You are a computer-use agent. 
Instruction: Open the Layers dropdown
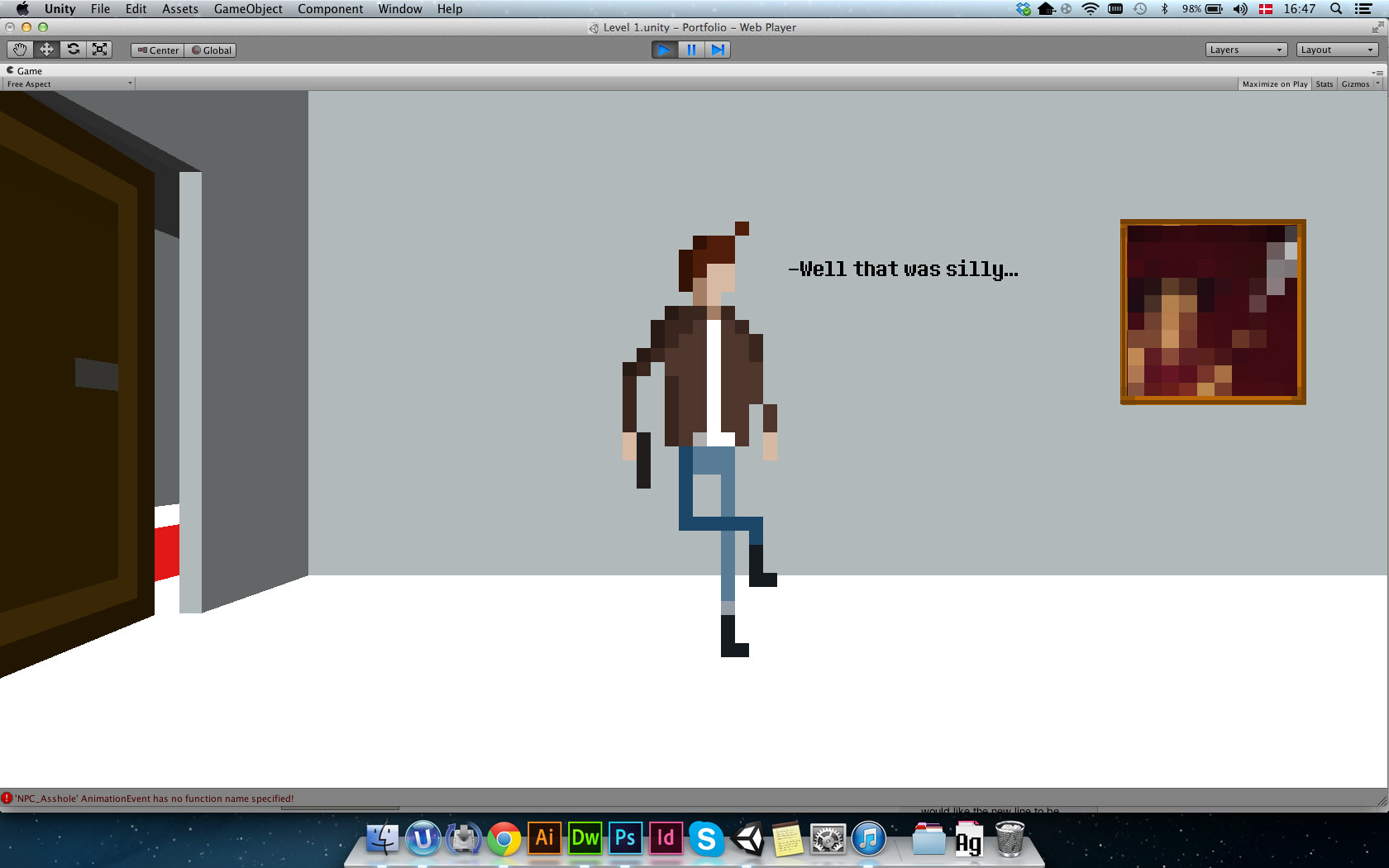pyautogui.click(x=1245, y=49)
